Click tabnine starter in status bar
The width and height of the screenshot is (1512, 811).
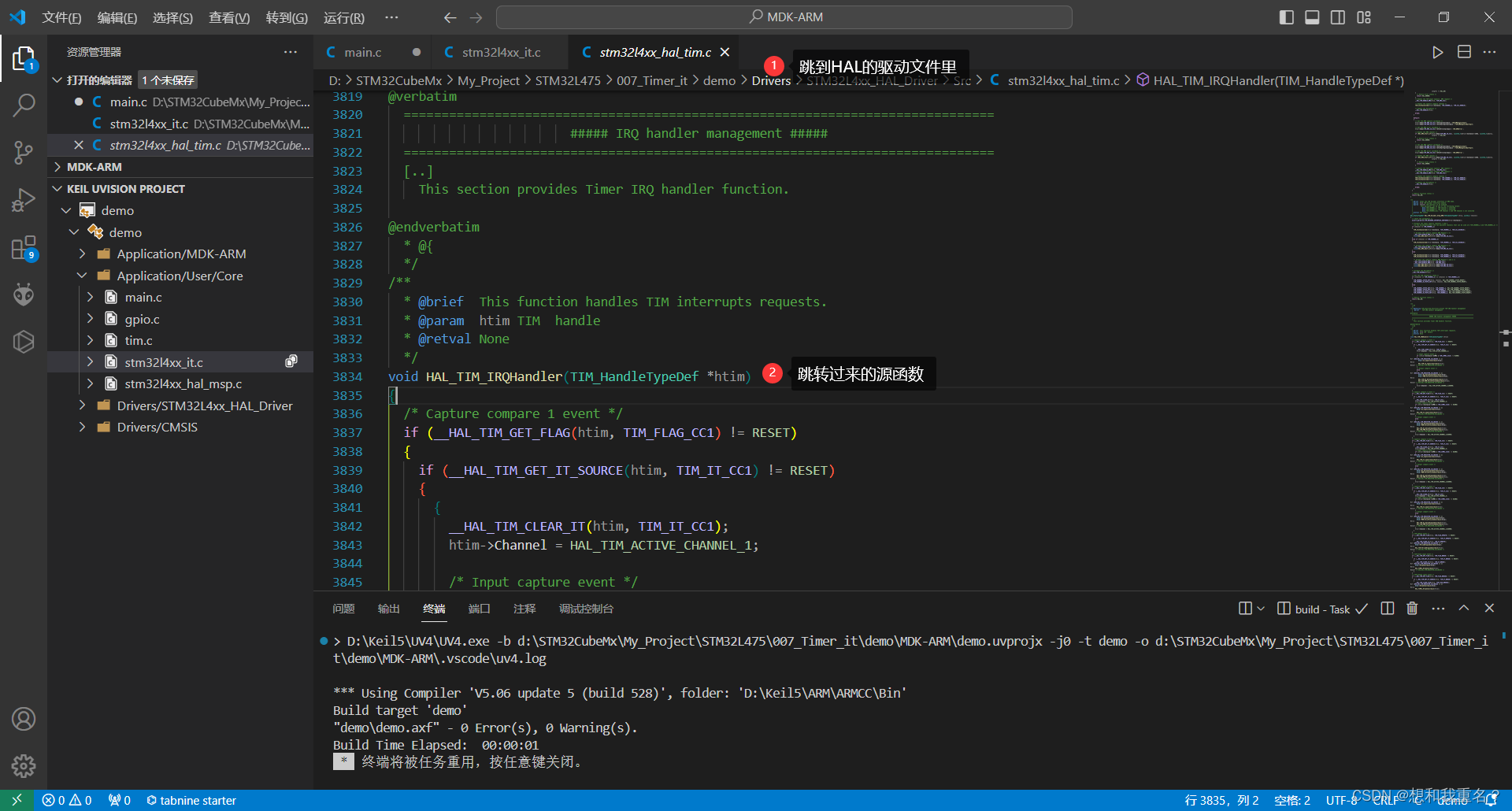[191, 800]
